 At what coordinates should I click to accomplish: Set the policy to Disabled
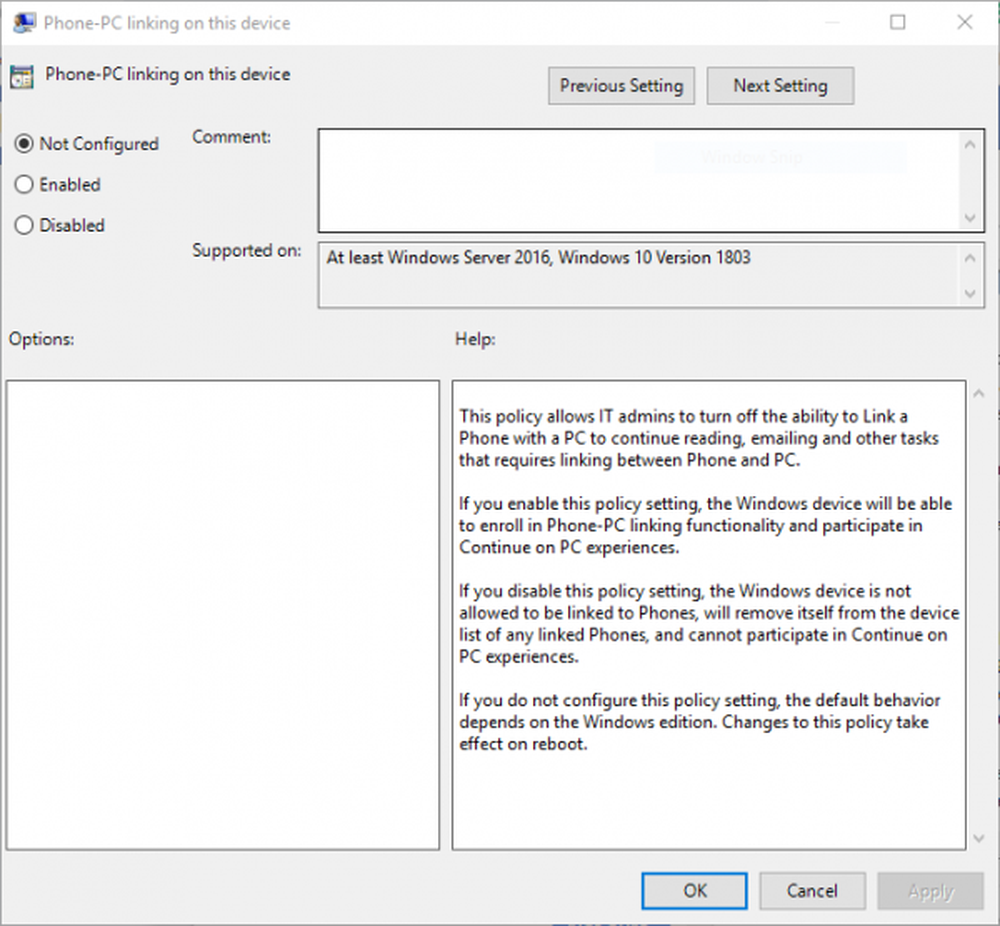(x=25, y=226)
